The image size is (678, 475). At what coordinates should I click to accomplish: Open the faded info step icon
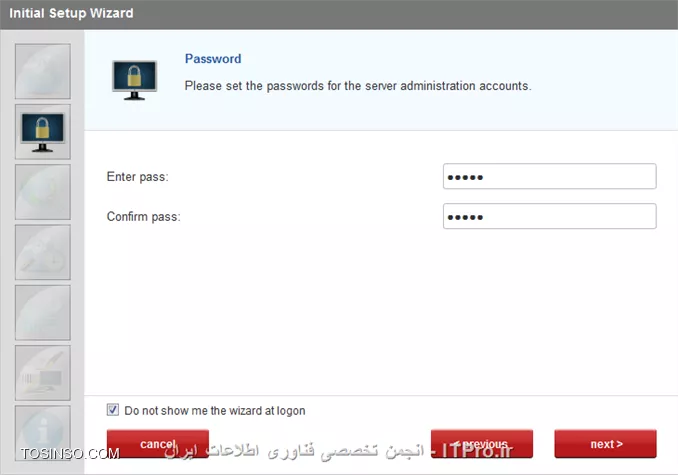43,433
